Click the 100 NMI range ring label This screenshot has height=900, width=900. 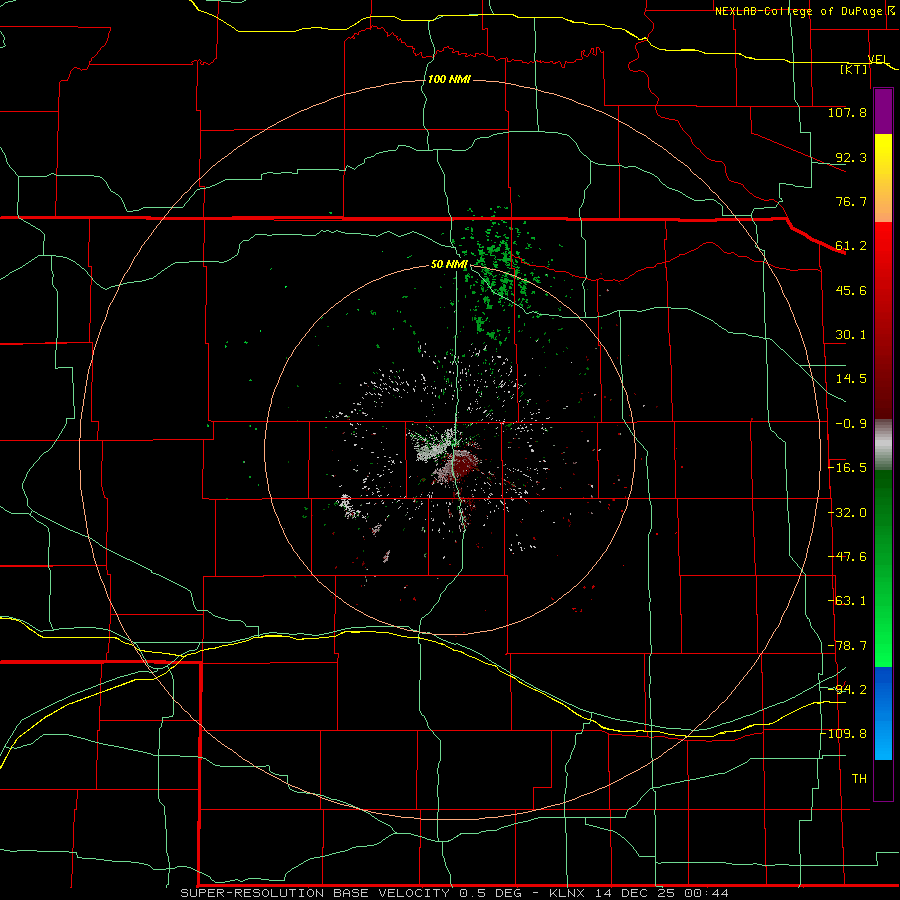449,79
